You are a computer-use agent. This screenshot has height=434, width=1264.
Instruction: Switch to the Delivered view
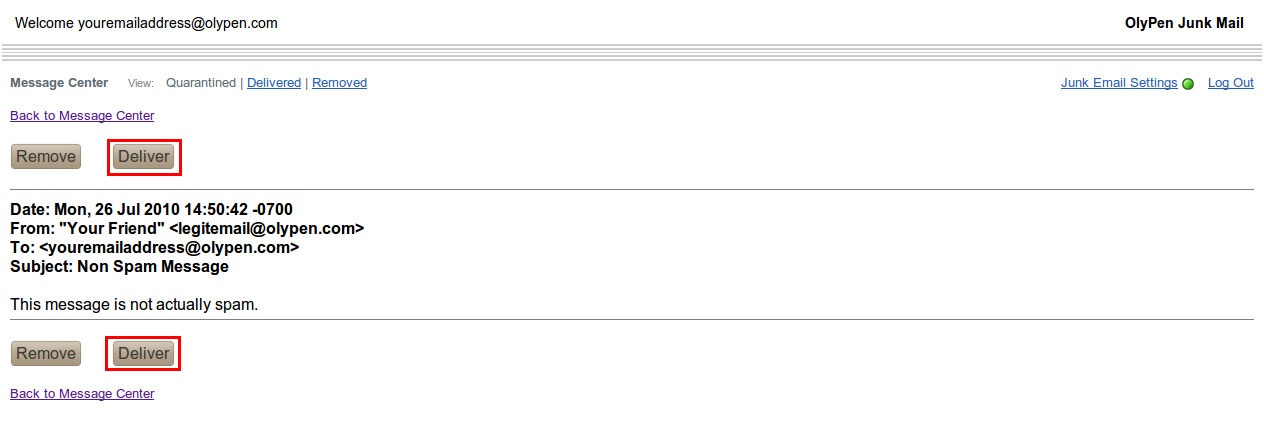point(274,83)
